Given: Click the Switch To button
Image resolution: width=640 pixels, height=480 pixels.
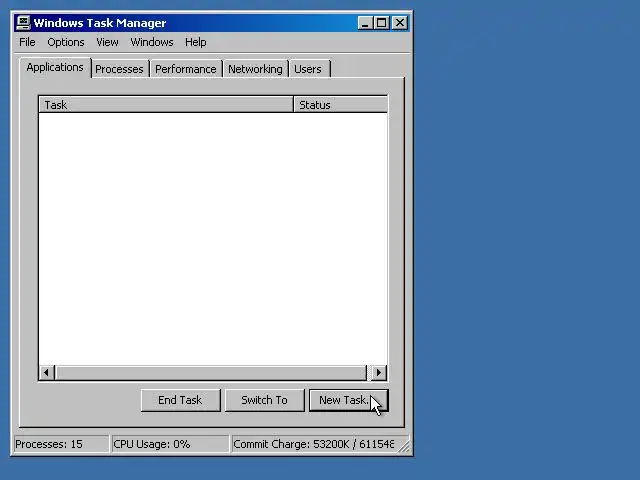Looking at the screenshot, I should coord(264,400).
